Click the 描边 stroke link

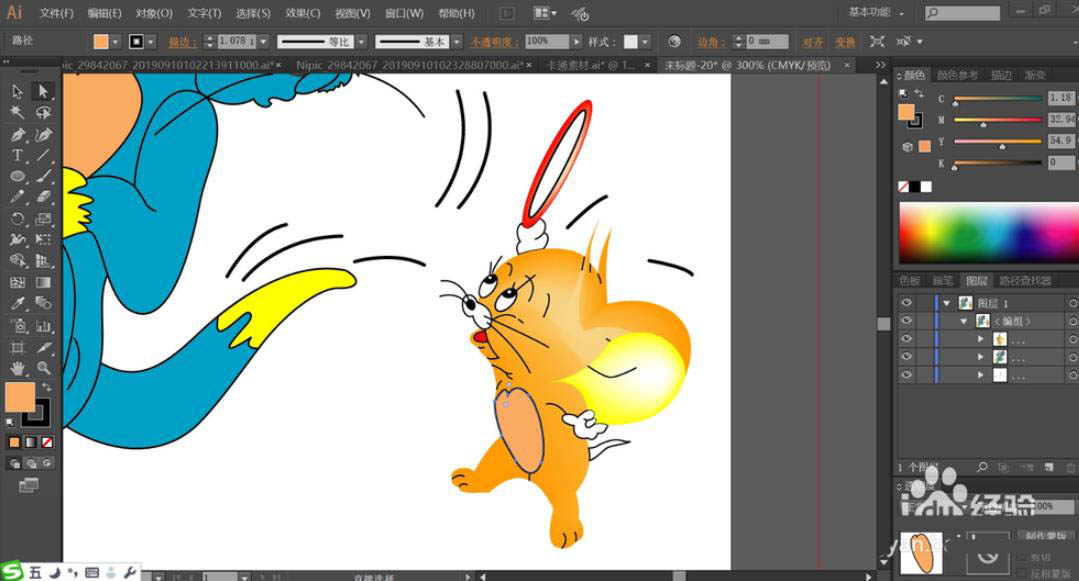click(181, 42)
